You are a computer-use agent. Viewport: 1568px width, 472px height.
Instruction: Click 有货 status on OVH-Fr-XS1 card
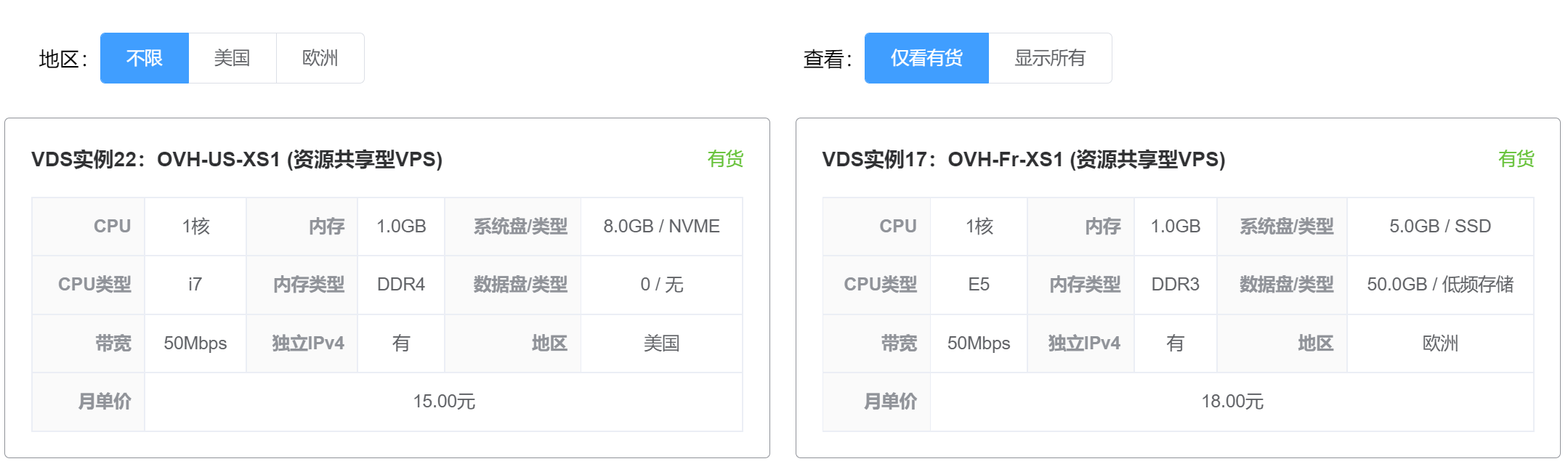[1516, 159]
